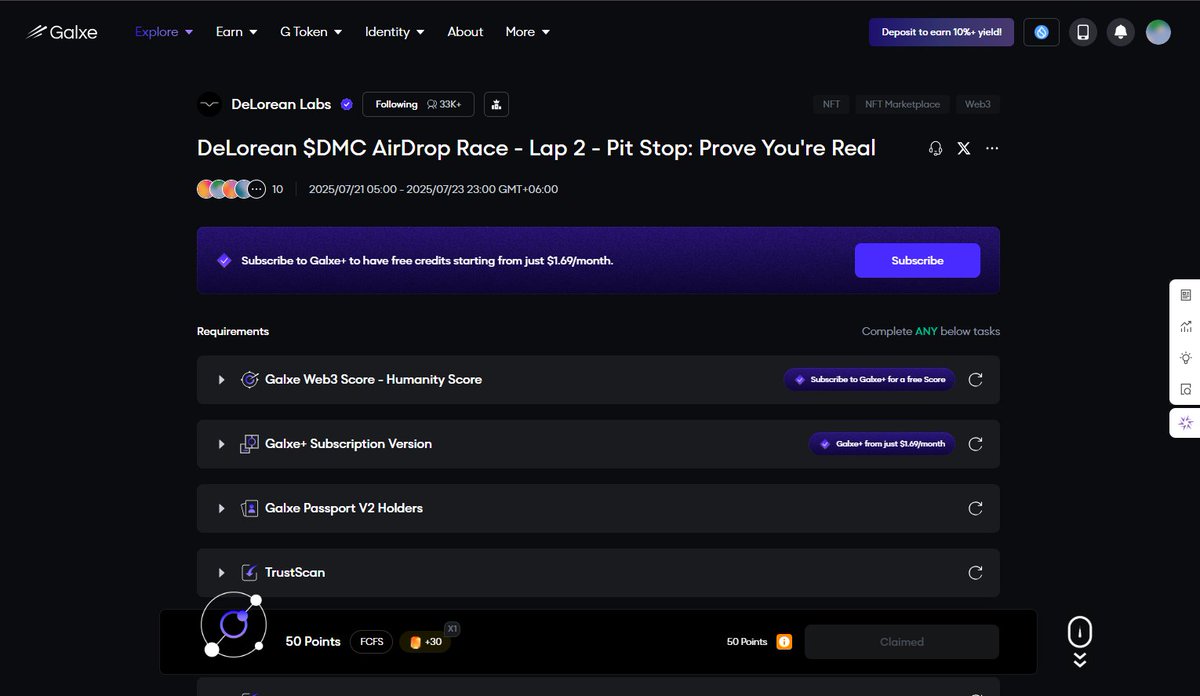This screenshot has width=1200, height=696.
Task: Select the NFT Marketplace tag
Action: pyautogui.click(x=902, y=104)
